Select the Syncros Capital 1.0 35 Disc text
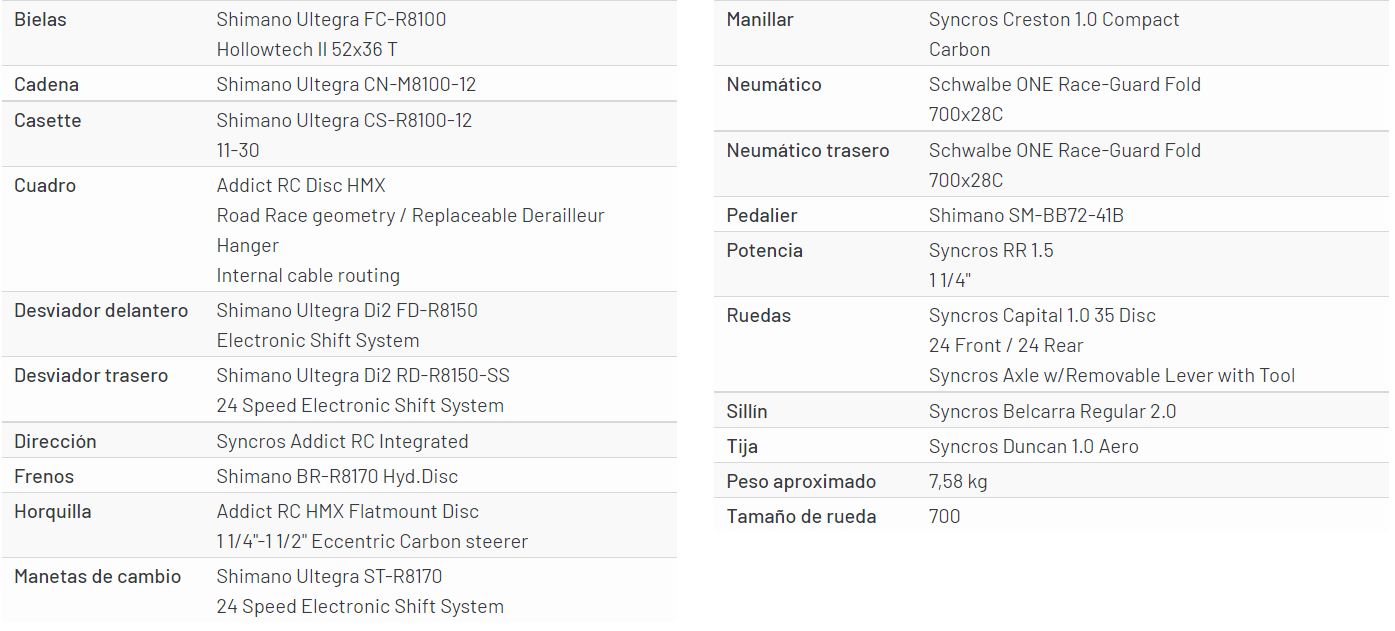Image resolution: width=1395 pixels, height=631 pixels. pyautogui.click(x=1042, y=315)
